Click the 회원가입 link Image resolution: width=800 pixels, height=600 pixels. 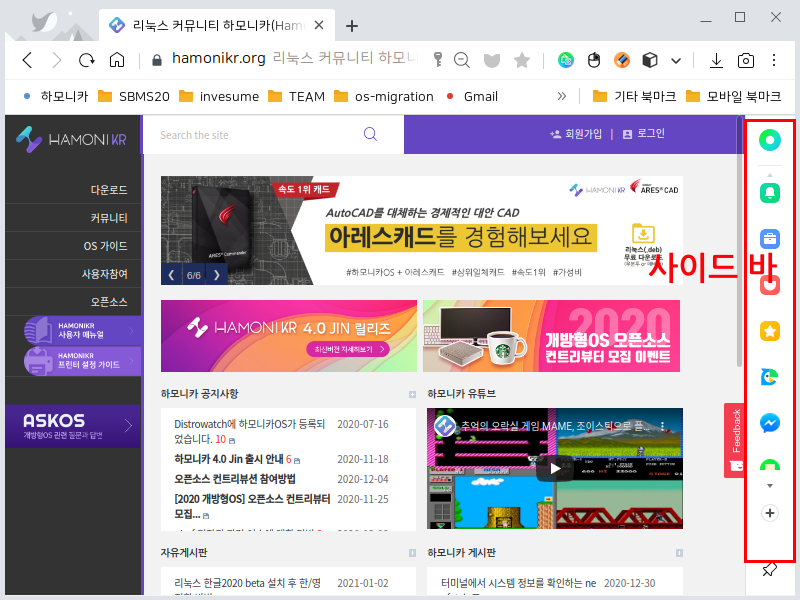click(576, 134)
